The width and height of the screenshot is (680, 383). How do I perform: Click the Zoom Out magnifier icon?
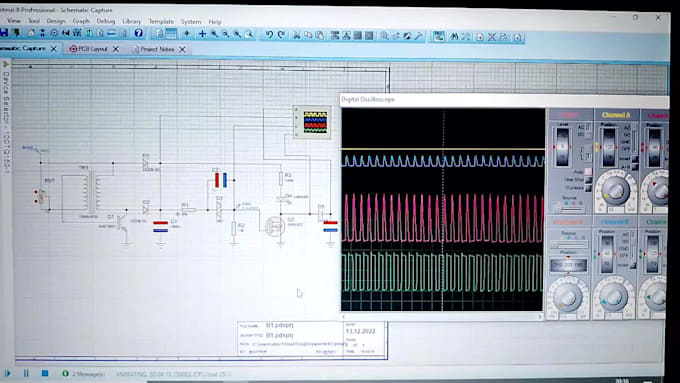[226, 34]
